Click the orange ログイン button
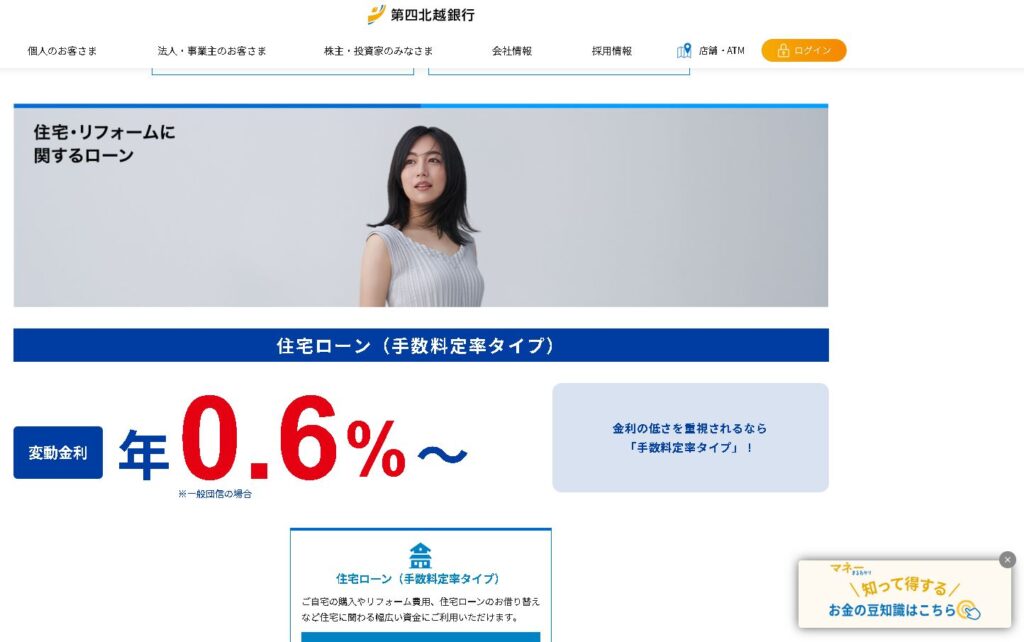The image size is (1024, 642). [x=803, y=50]
